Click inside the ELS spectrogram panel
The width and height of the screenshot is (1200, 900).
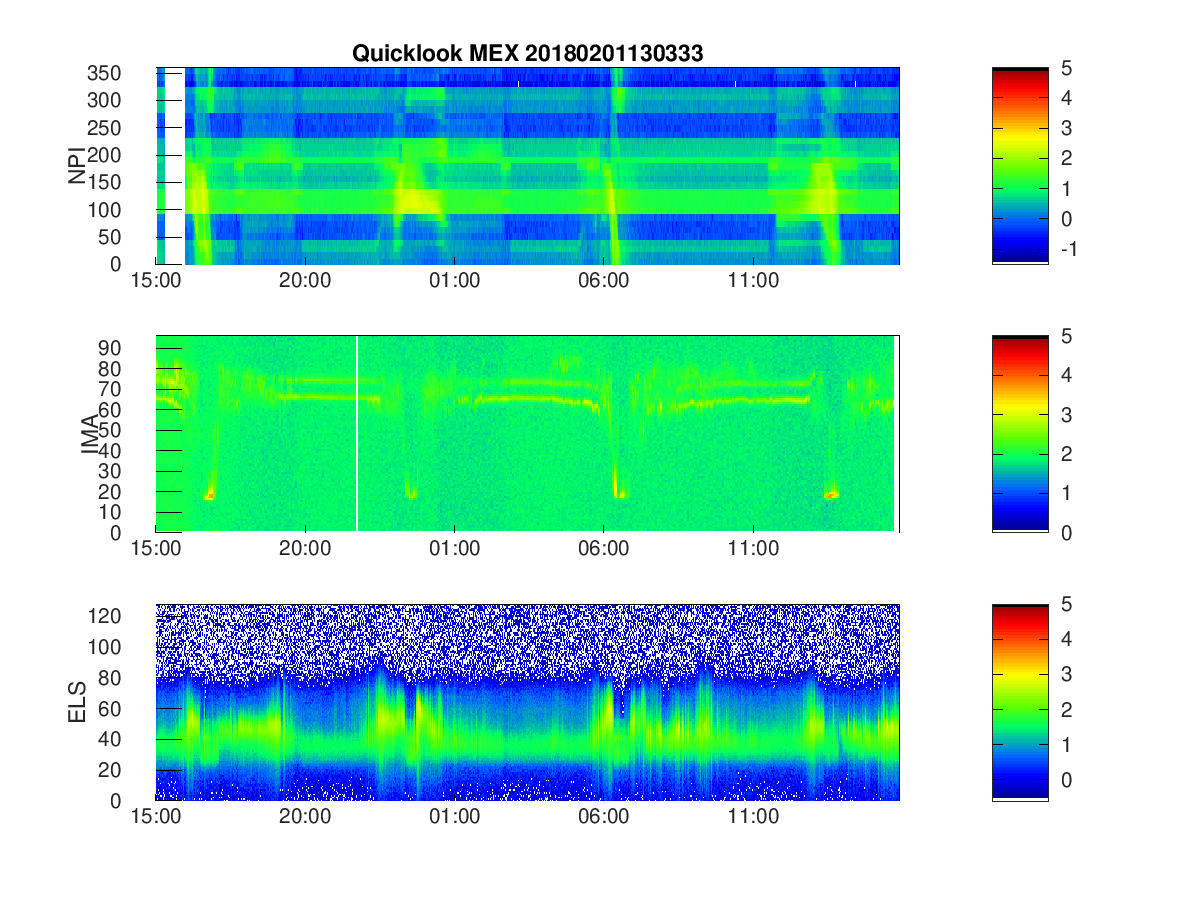click(528, 702)
